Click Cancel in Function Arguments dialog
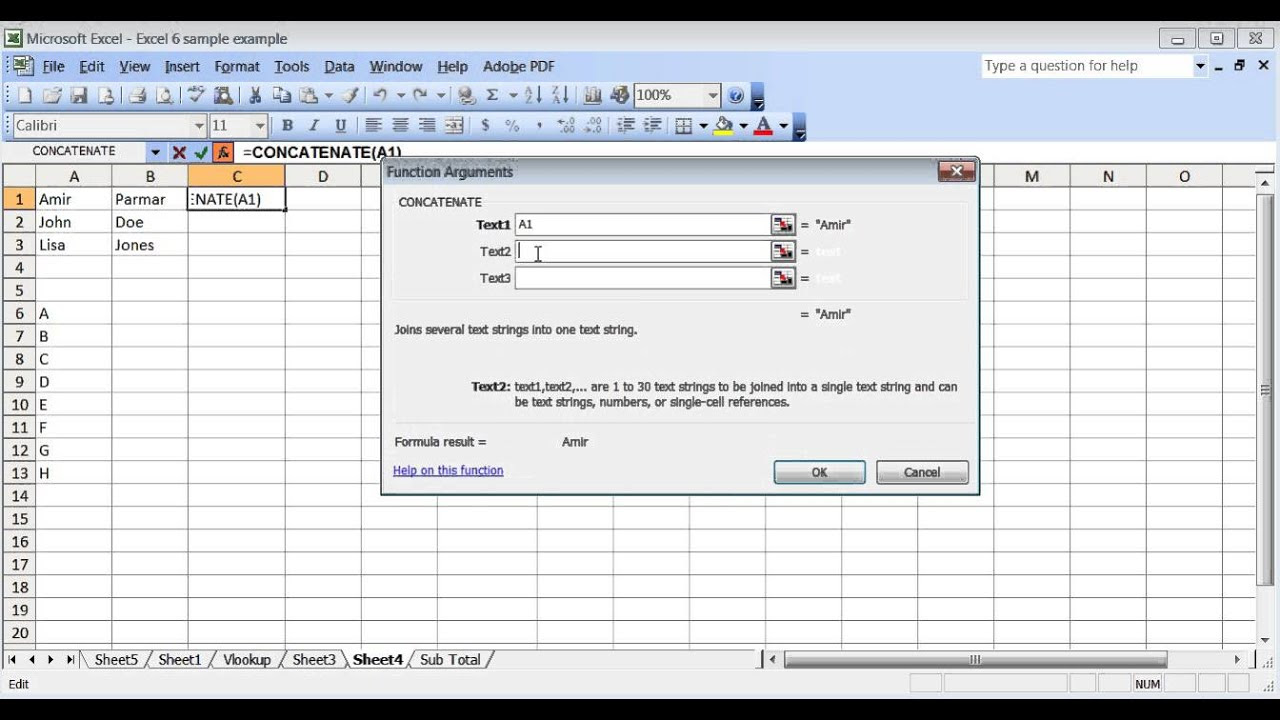This screenshot has width=1280, height=720. coord(922,472)
